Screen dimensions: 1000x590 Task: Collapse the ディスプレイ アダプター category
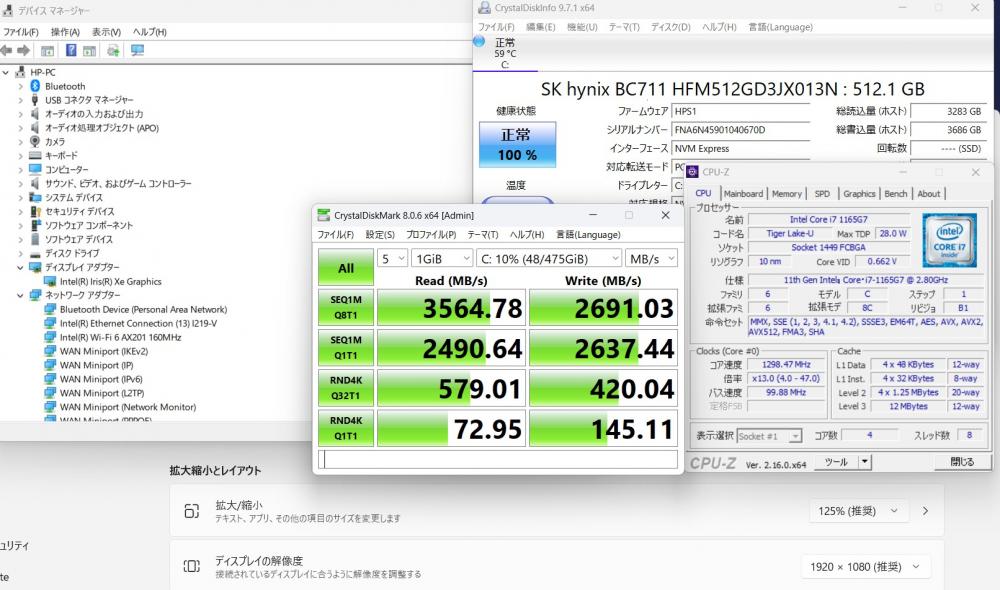tap(20, 268)
